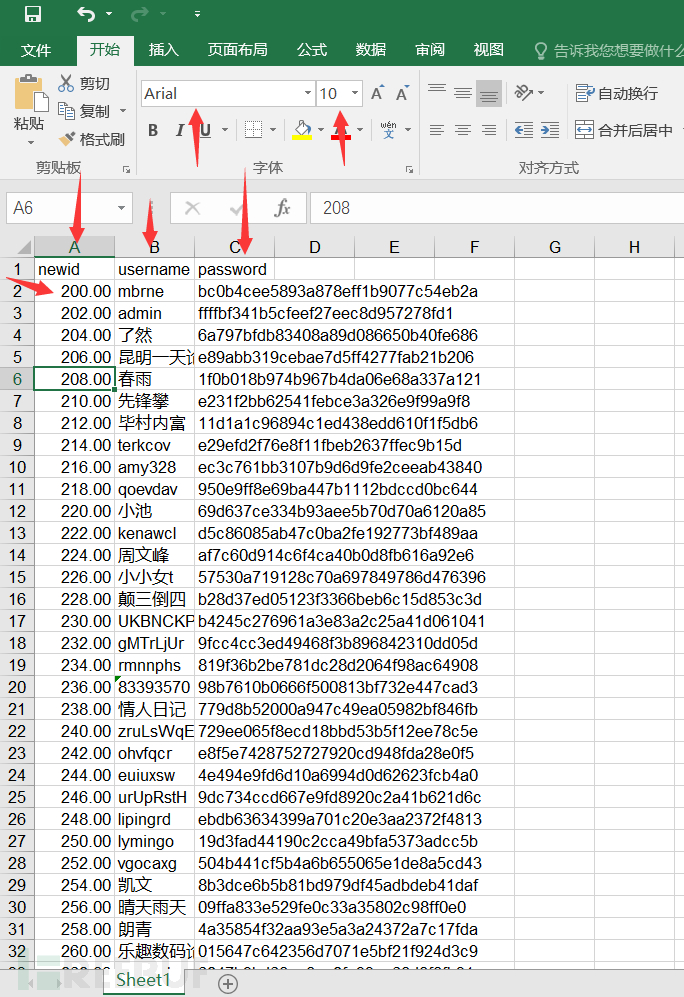Open the Sheet1 worksheet tab

(x=143, y=980)
